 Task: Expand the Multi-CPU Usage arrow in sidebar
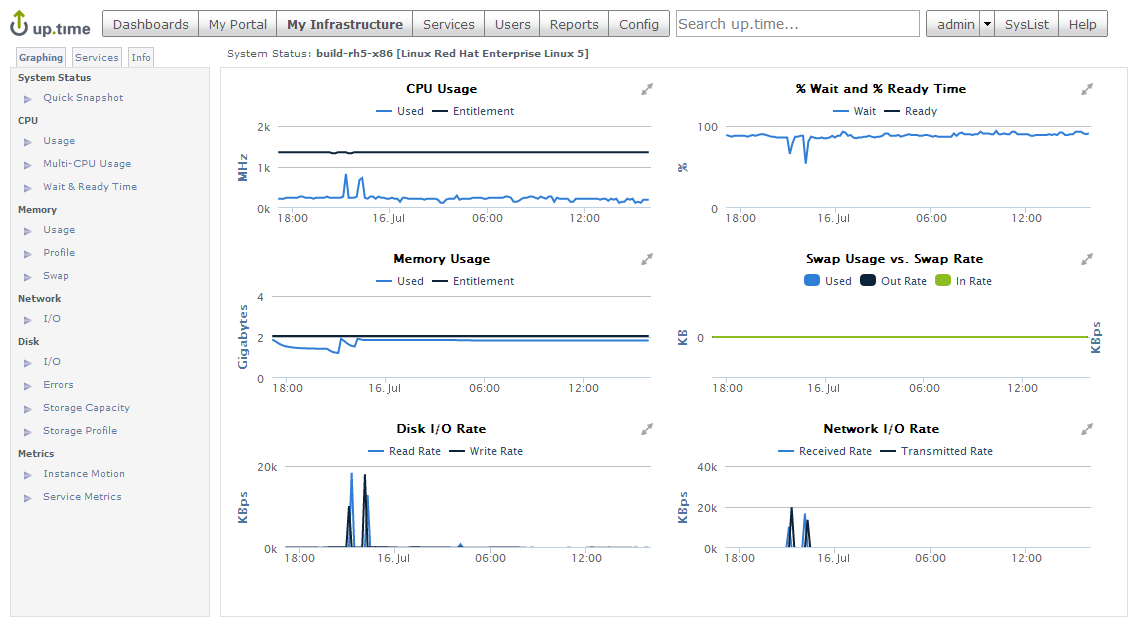coord(28,165)
